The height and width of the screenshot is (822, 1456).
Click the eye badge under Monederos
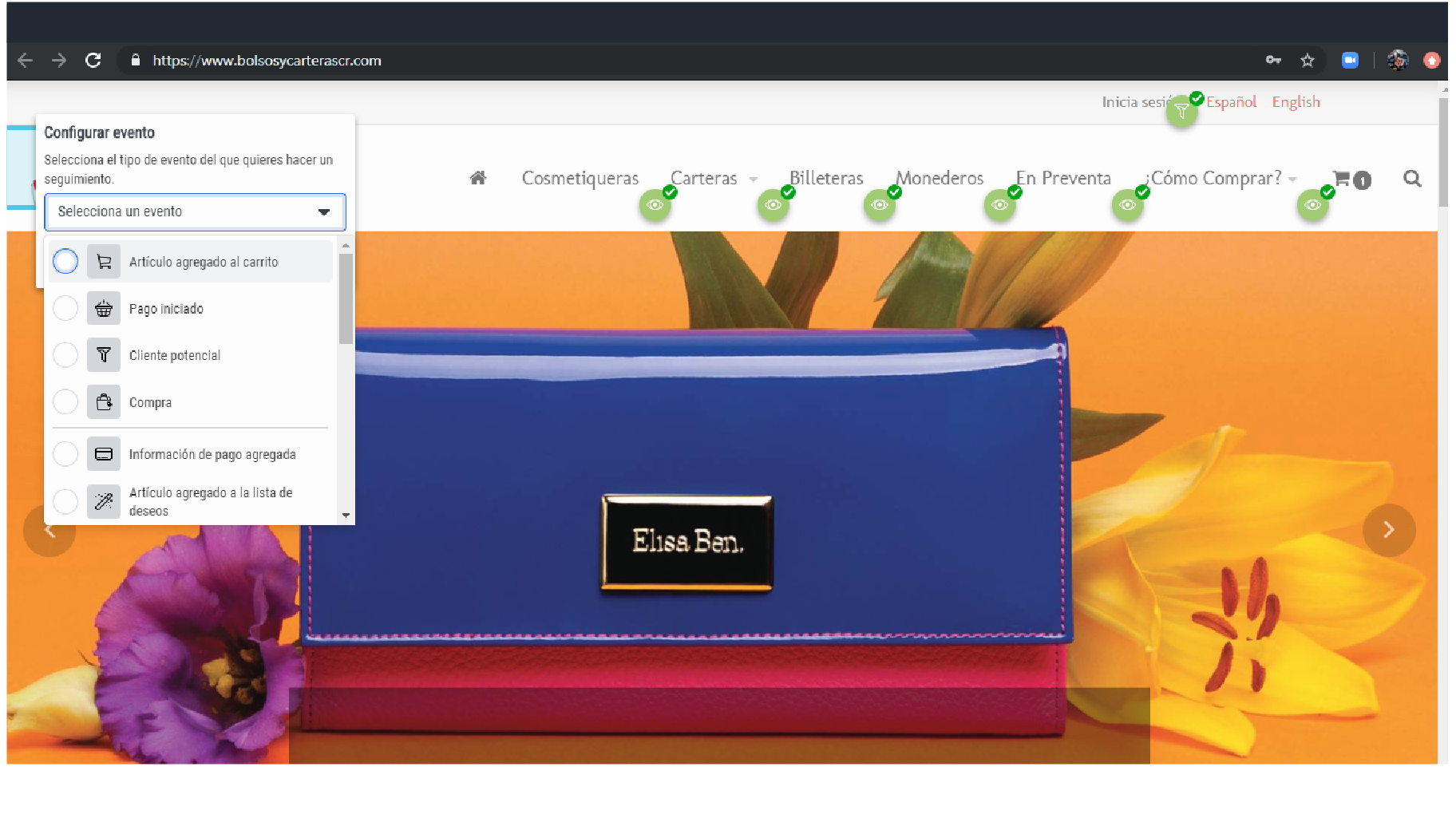pos(1000,205)
